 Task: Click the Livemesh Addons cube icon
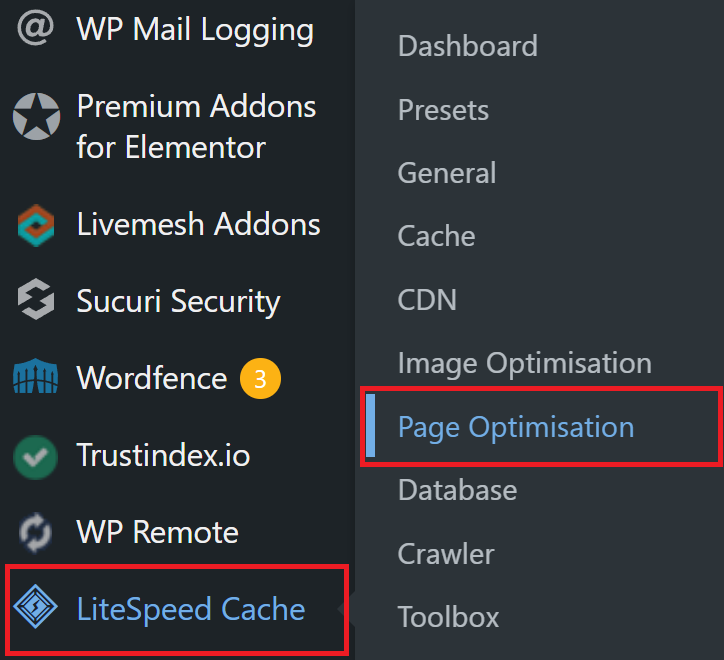(36, 225)
